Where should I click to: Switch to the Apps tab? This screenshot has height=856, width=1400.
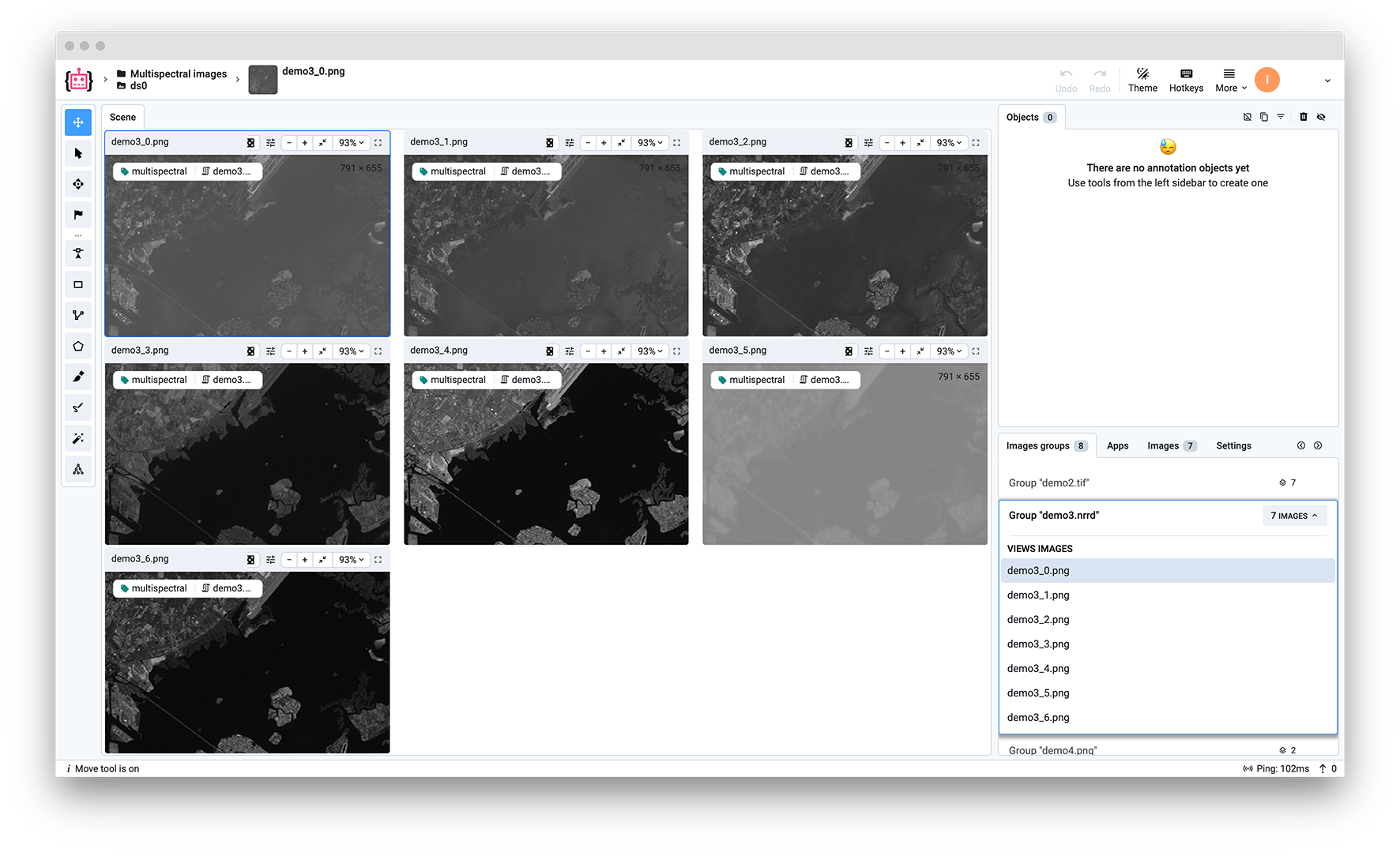1117,446
